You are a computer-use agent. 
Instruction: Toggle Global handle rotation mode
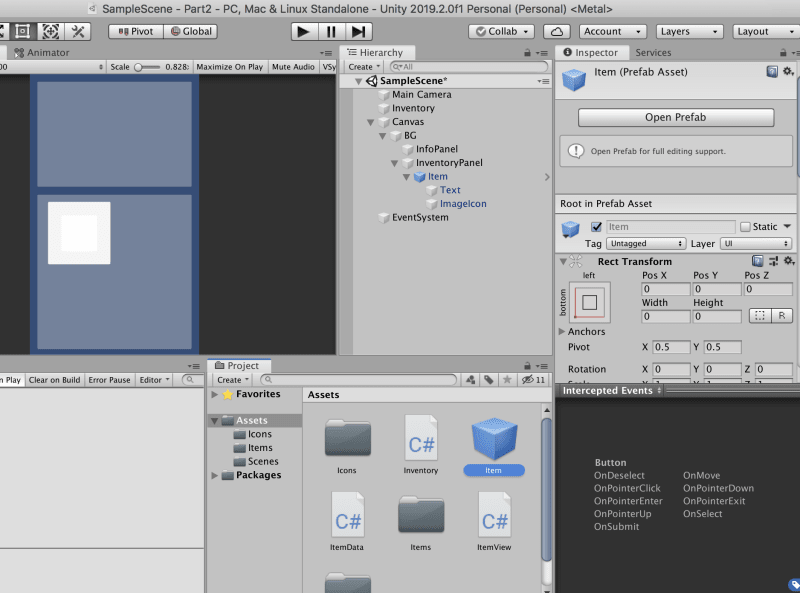(191, 32)
